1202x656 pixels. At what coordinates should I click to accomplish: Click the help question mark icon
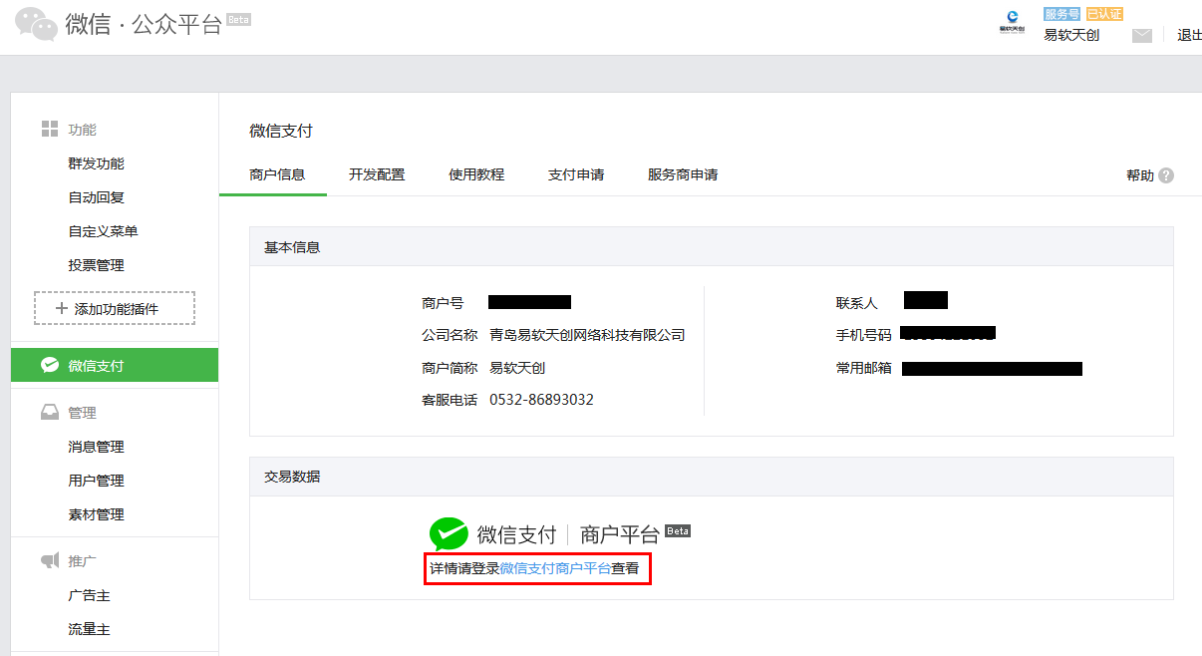pyautogui.click(x=1166, y=175)
